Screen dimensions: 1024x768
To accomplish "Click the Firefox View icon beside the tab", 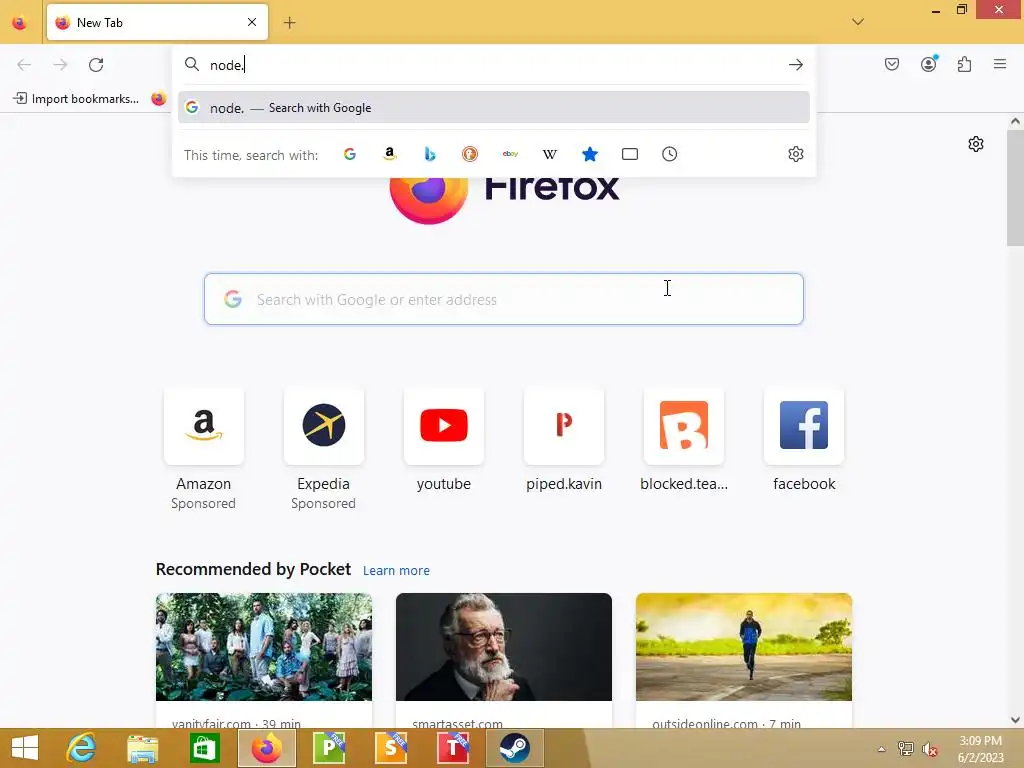I will tap(20, 23).
